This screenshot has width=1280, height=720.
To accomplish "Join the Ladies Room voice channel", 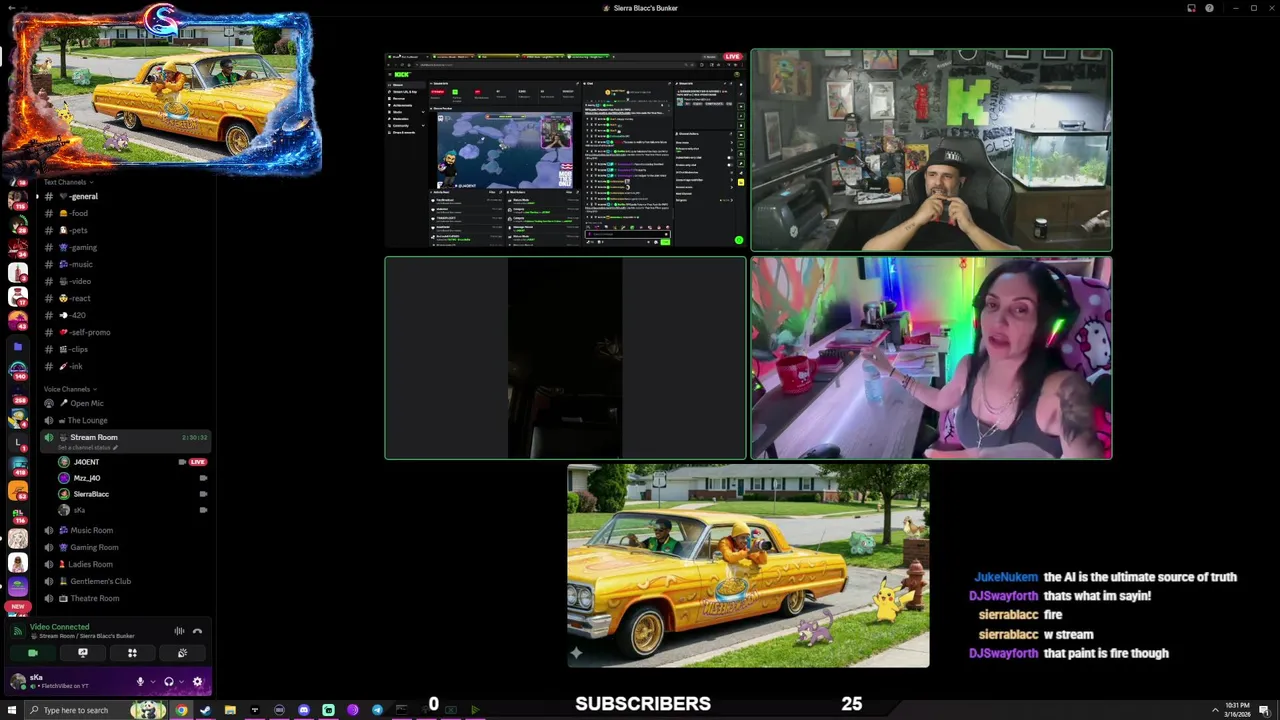I will click(125, 564).
